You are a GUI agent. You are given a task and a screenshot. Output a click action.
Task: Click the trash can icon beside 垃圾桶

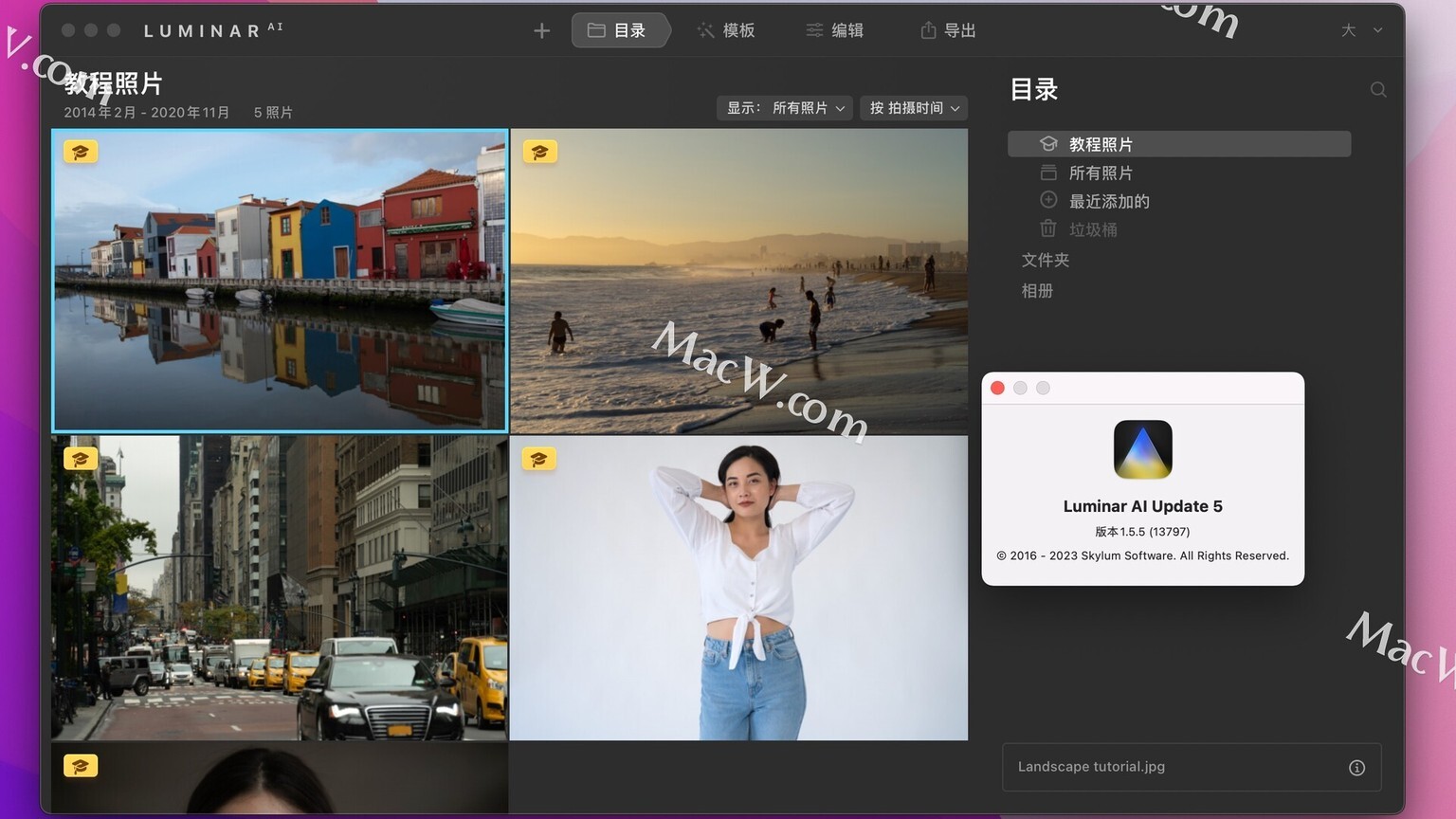click(1048, 228)
